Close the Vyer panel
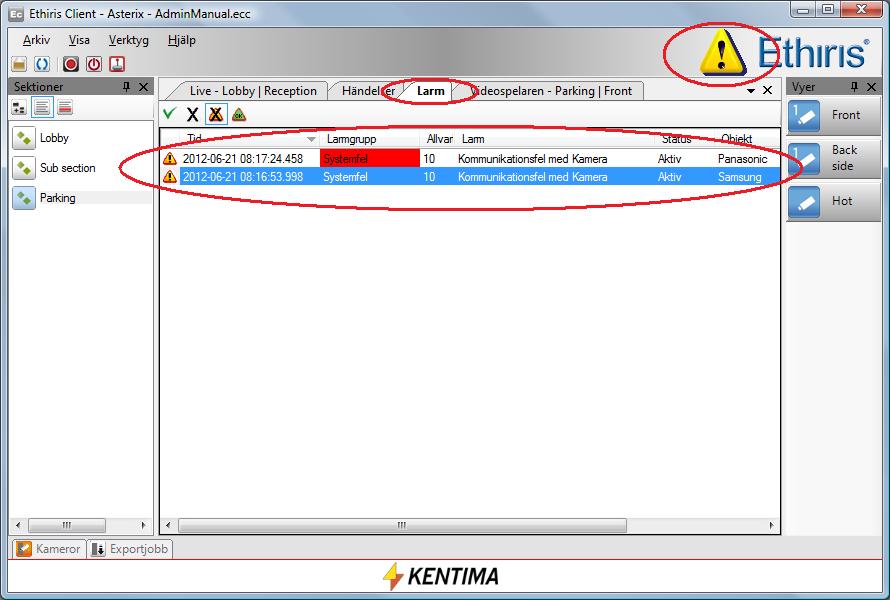The height and width of the screenshot is (600, 890). [x=872, y=86]
